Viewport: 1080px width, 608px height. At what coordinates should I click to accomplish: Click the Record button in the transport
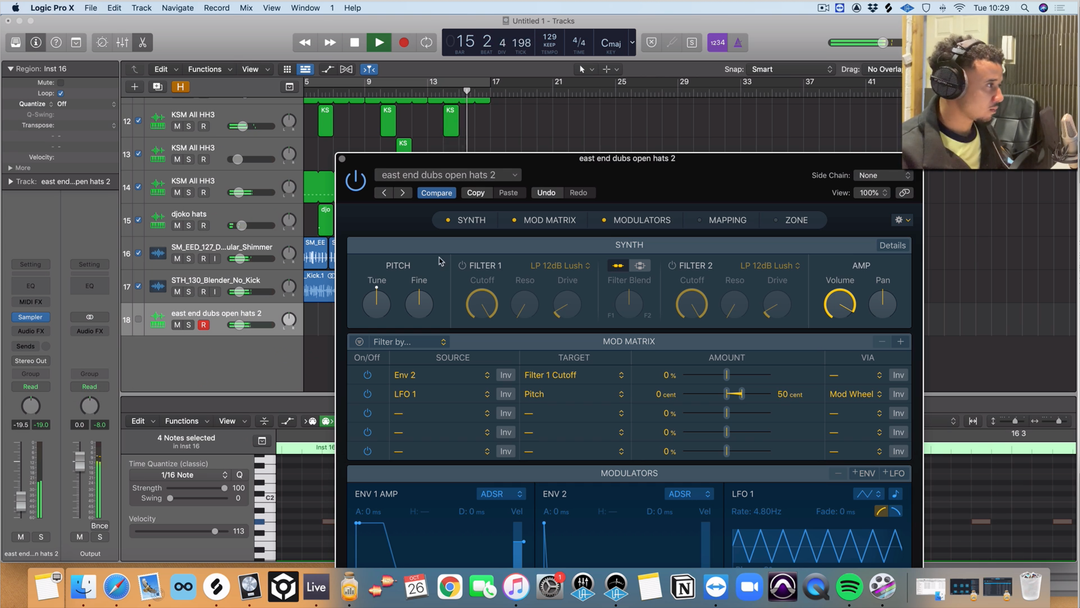pyautogui.click(x=404, y=42)
